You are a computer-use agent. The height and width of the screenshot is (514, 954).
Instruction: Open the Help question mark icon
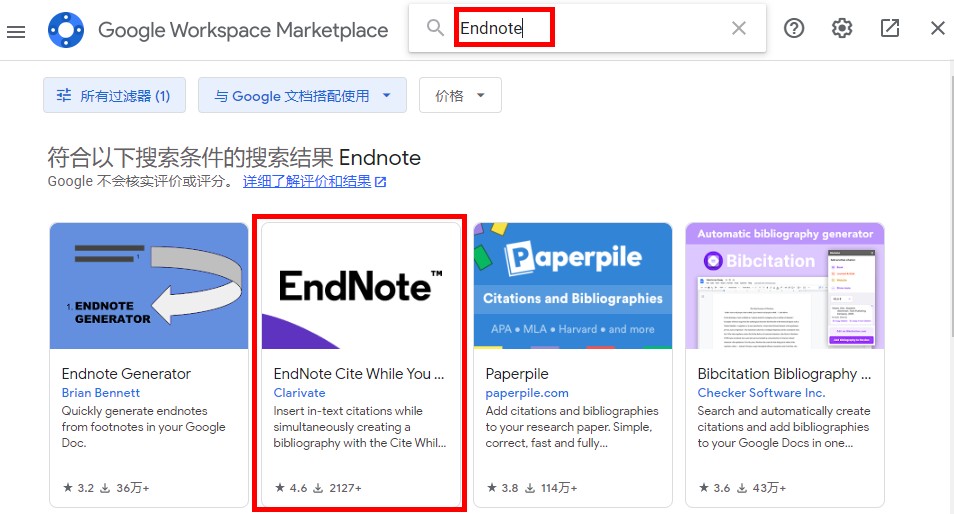(x=794, y=28)
